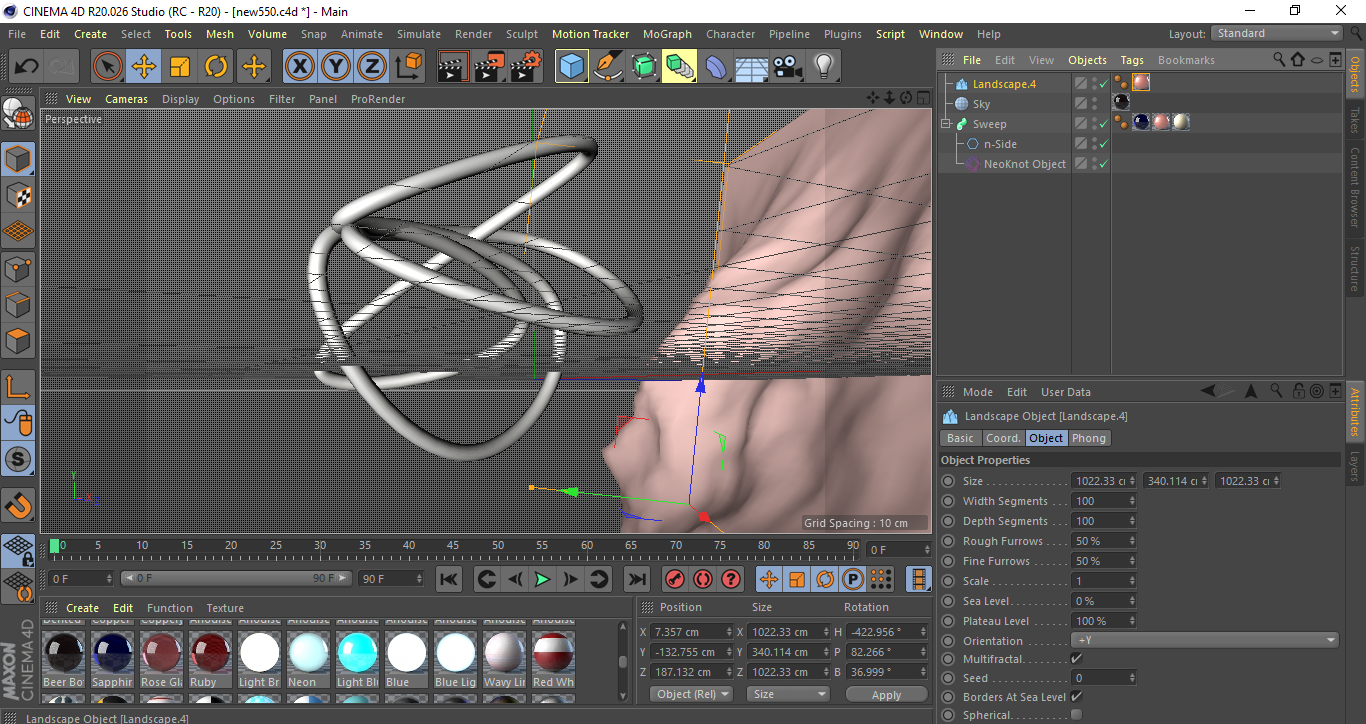
Task: Add a Light object
Action: tap(824, 67)
